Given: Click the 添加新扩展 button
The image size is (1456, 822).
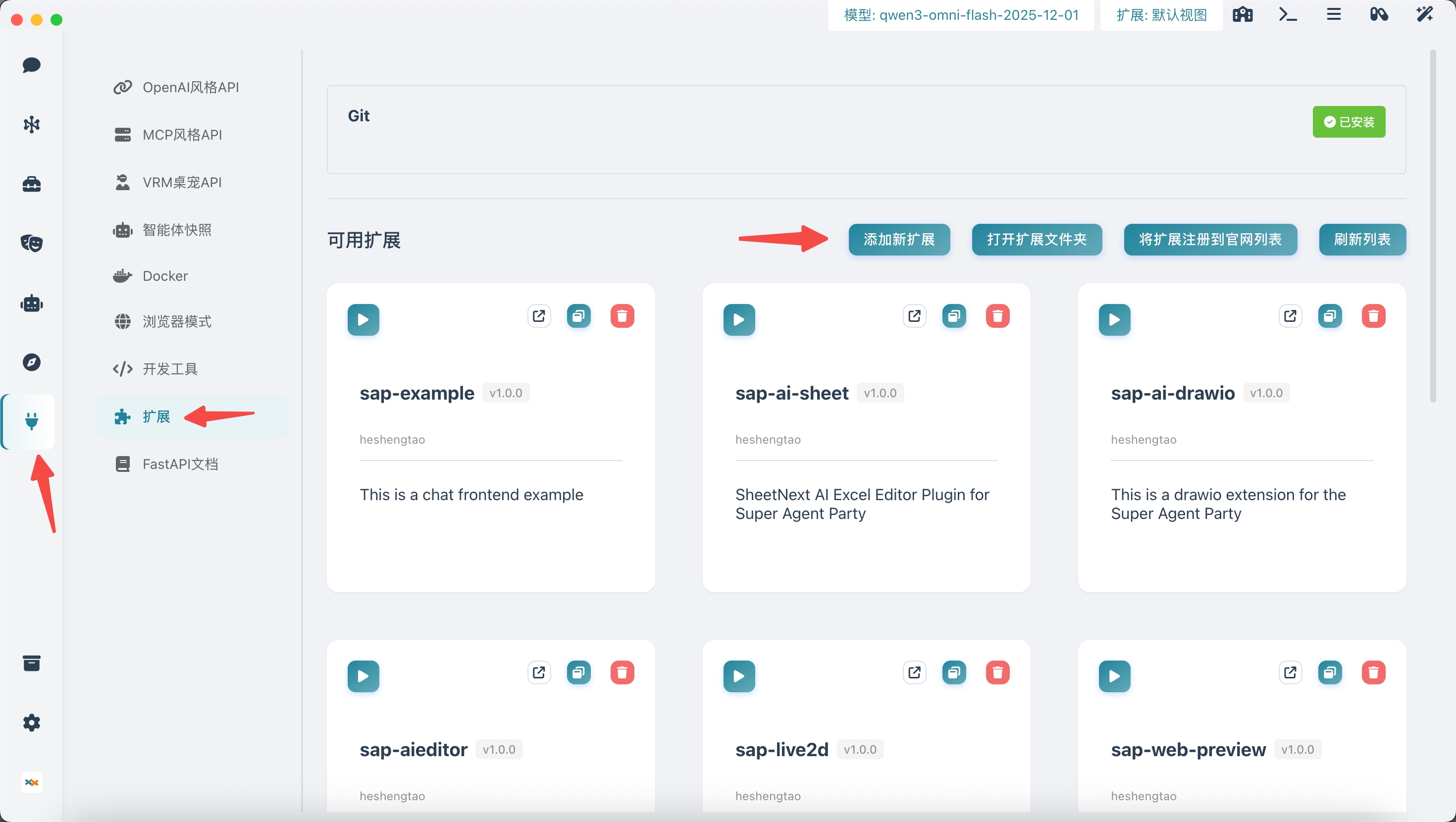Looking at the screenshot, I should coord(899,240).
